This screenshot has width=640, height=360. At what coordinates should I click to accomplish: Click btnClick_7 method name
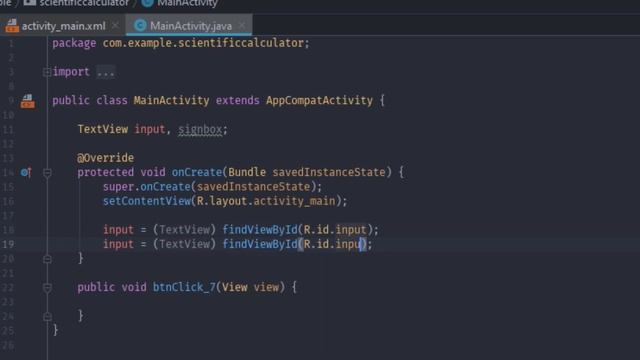184,287
